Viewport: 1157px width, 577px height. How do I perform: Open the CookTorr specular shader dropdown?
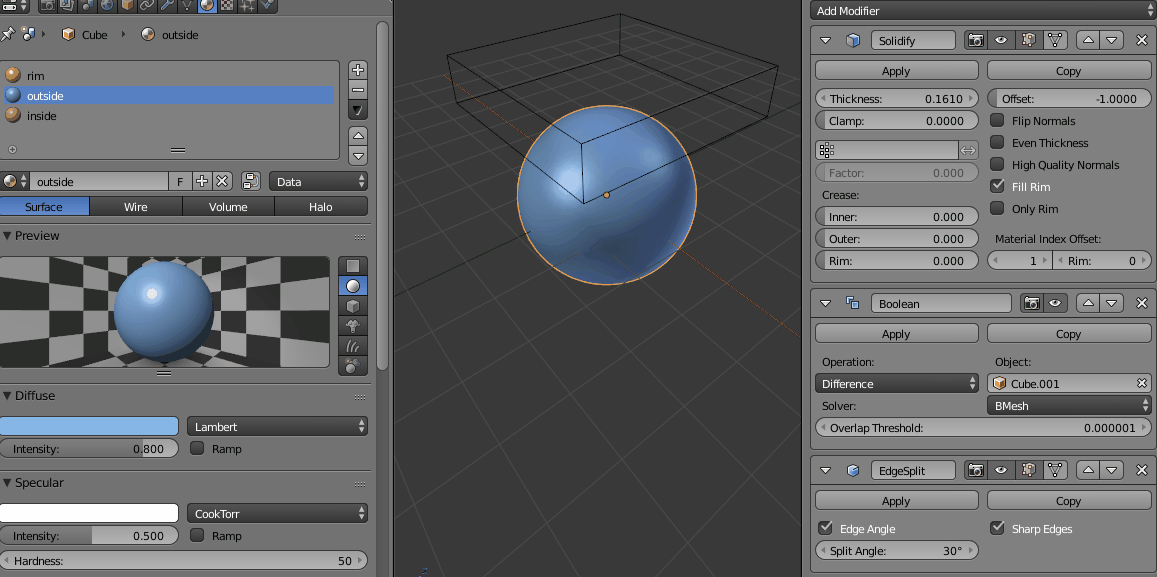277,514
